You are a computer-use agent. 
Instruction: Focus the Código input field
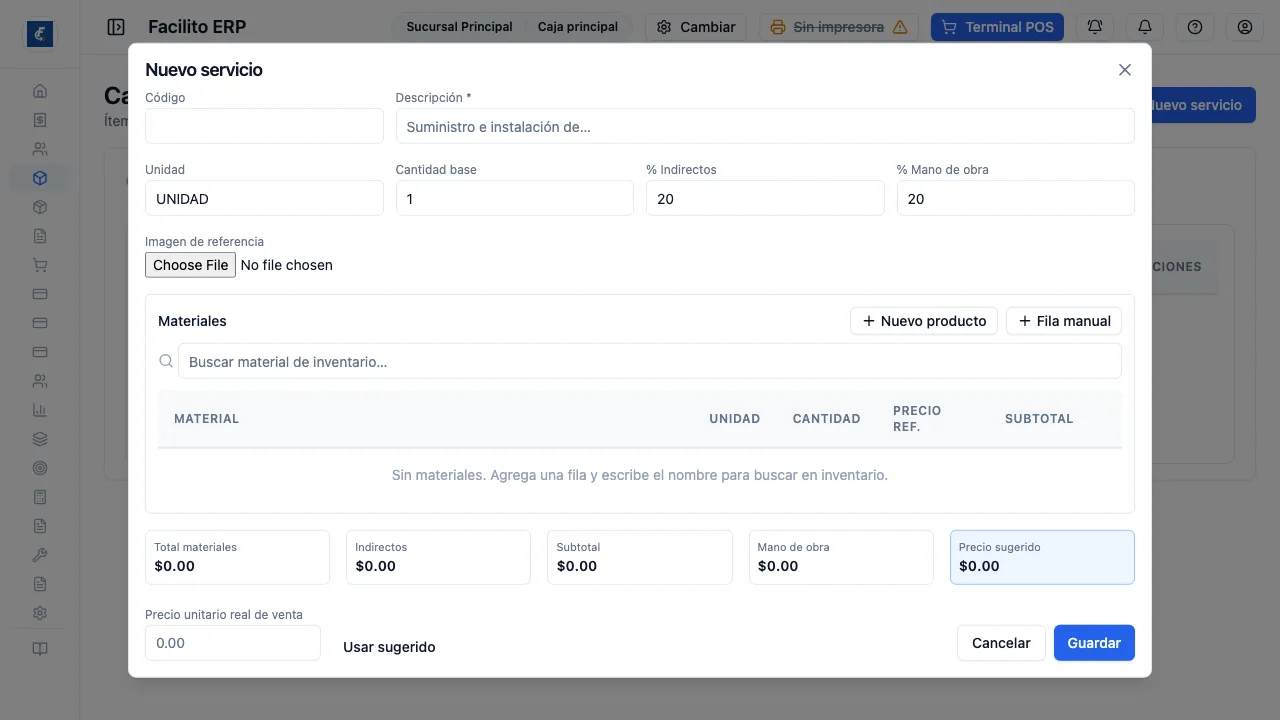point(264,126)
